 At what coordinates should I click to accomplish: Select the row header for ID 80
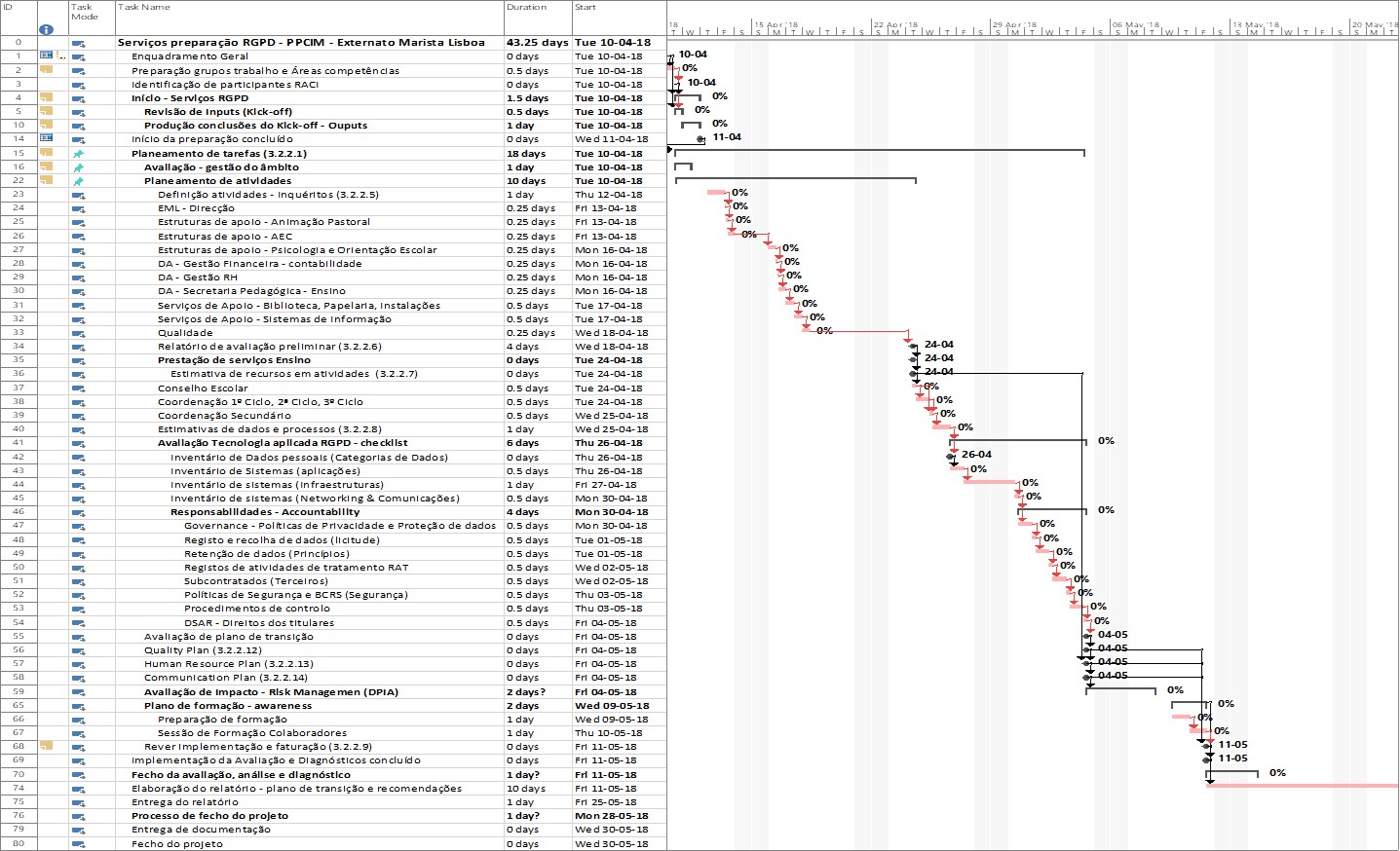point(19,844)
